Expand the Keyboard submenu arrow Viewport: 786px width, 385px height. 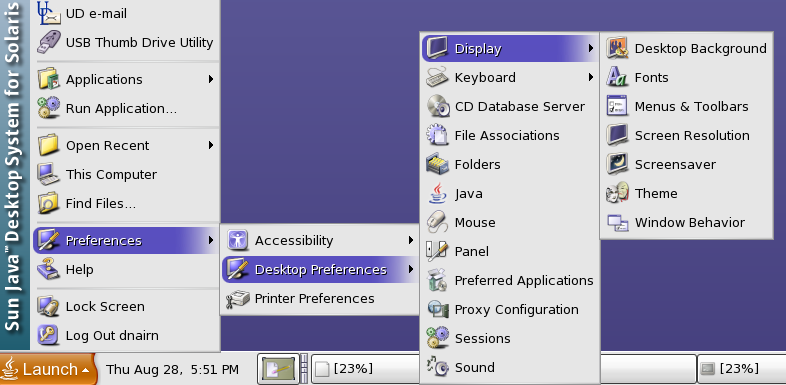[x=592, y=78]
